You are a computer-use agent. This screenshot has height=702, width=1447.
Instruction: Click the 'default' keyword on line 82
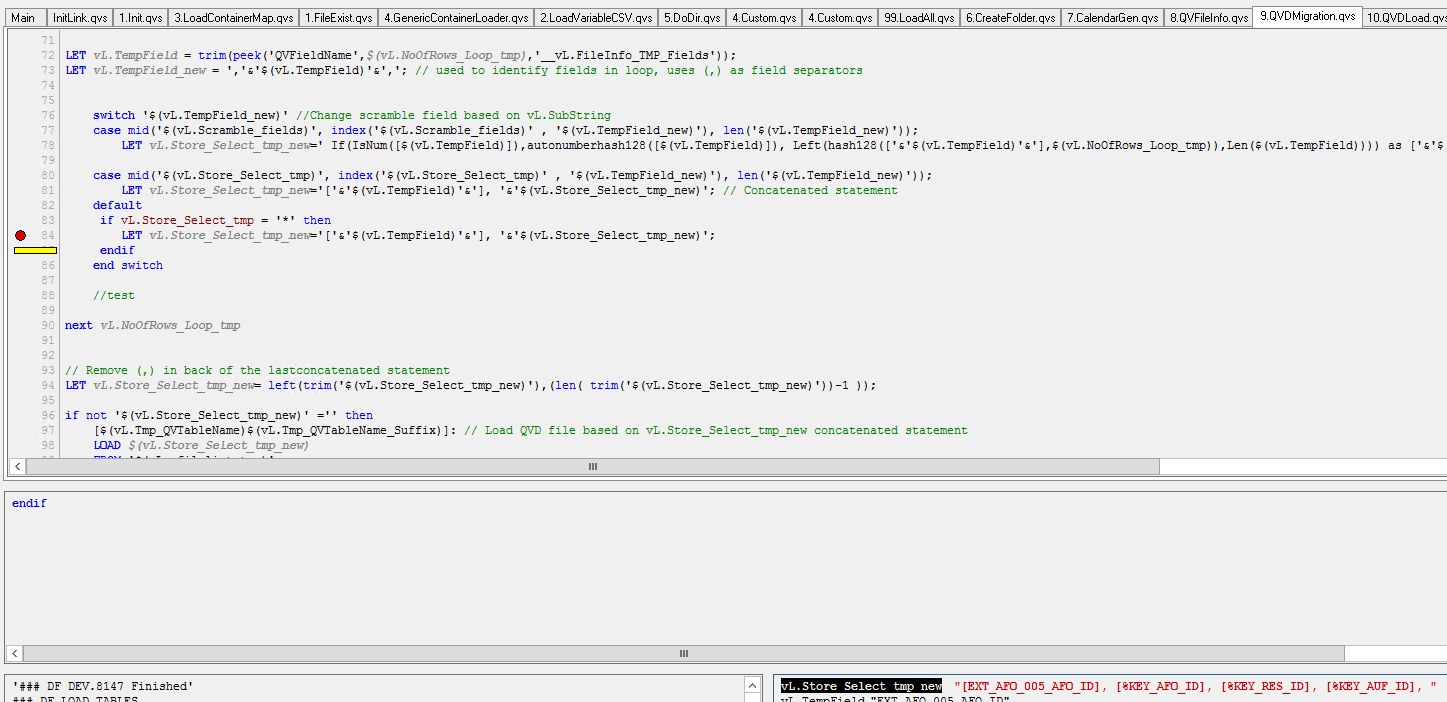point(118,205)
